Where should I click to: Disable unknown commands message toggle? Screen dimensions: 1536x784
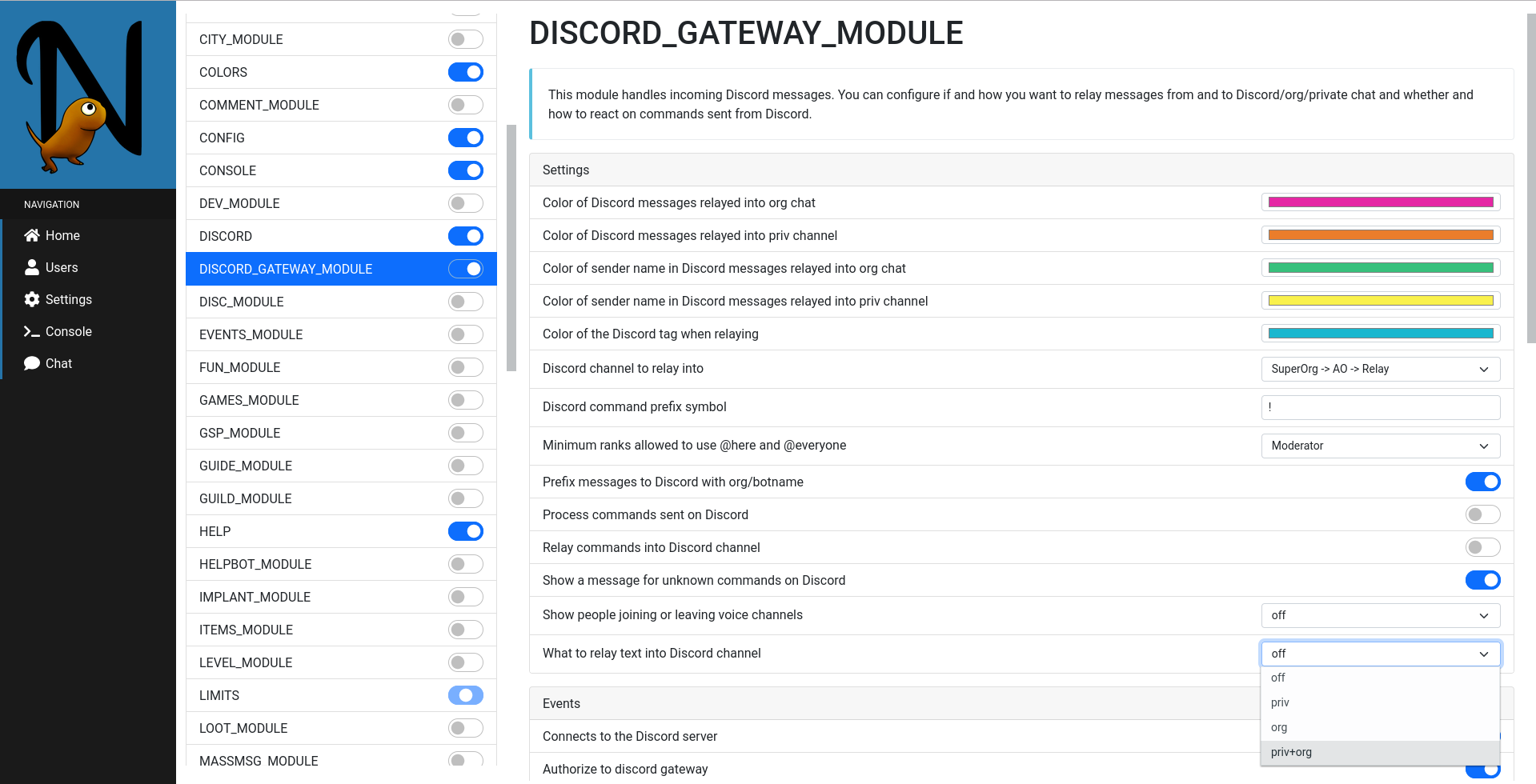pyautogui.click(x=1482, y=580)
